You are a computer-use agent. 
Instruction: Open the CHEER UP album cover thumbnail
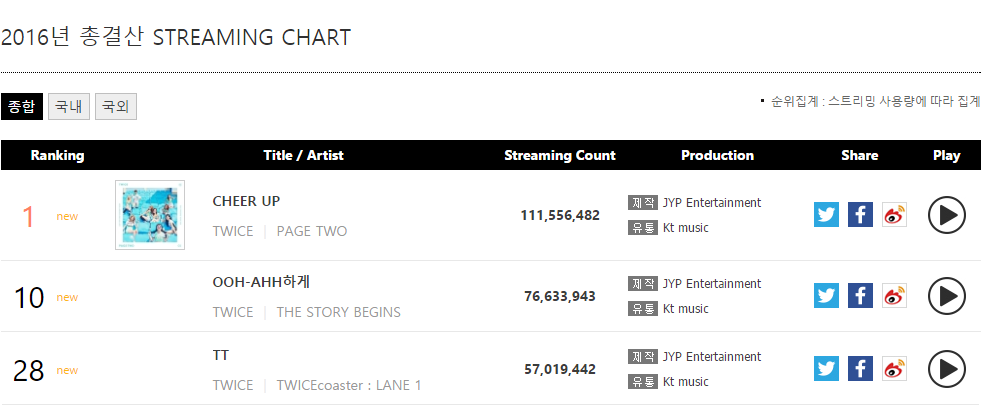pos(150,215)
